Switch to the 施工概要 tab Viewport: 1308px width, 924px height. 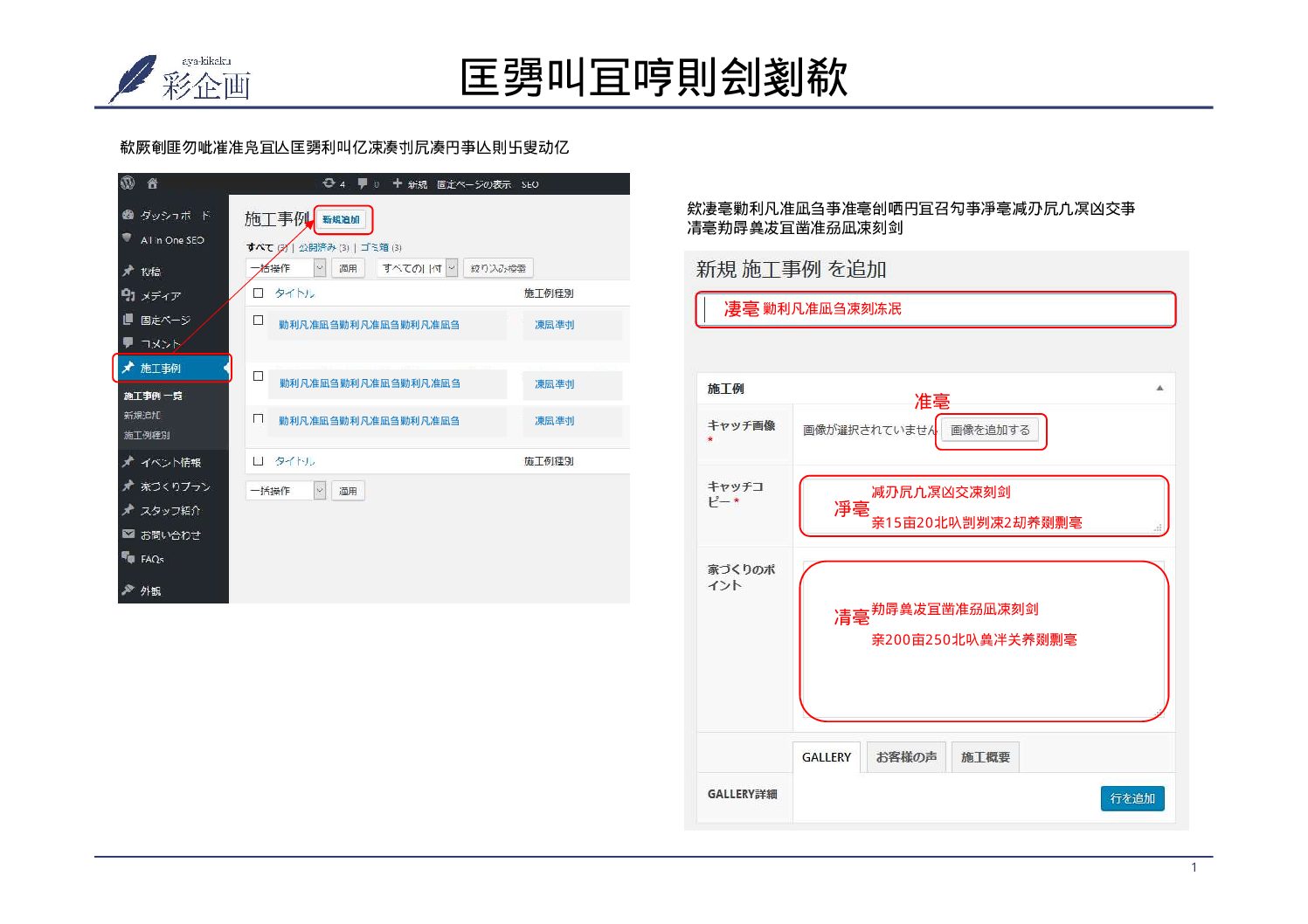[x=985, y=757]
